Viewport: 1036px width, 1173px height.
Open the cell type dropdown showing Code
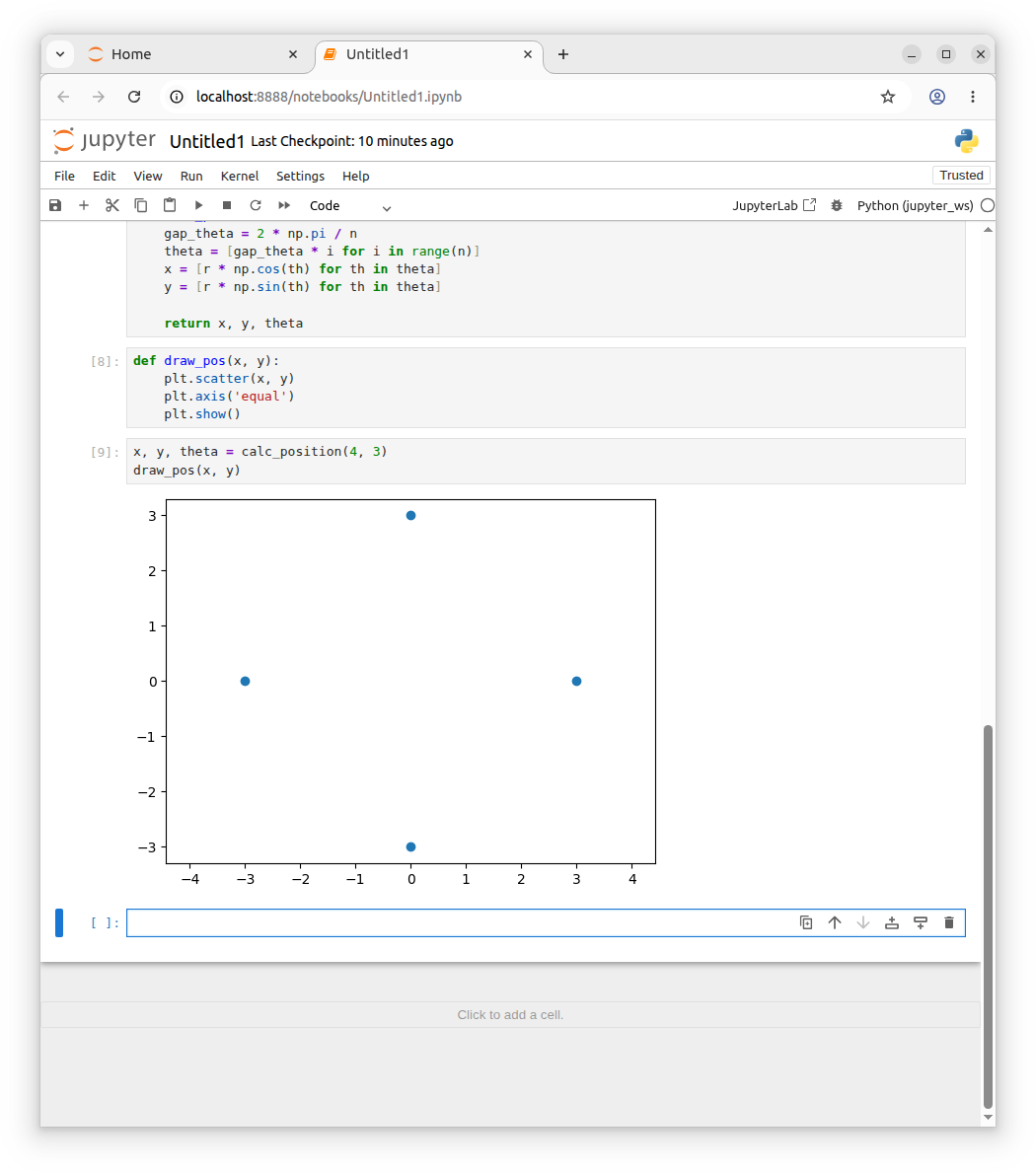click(x=350, y=206)
